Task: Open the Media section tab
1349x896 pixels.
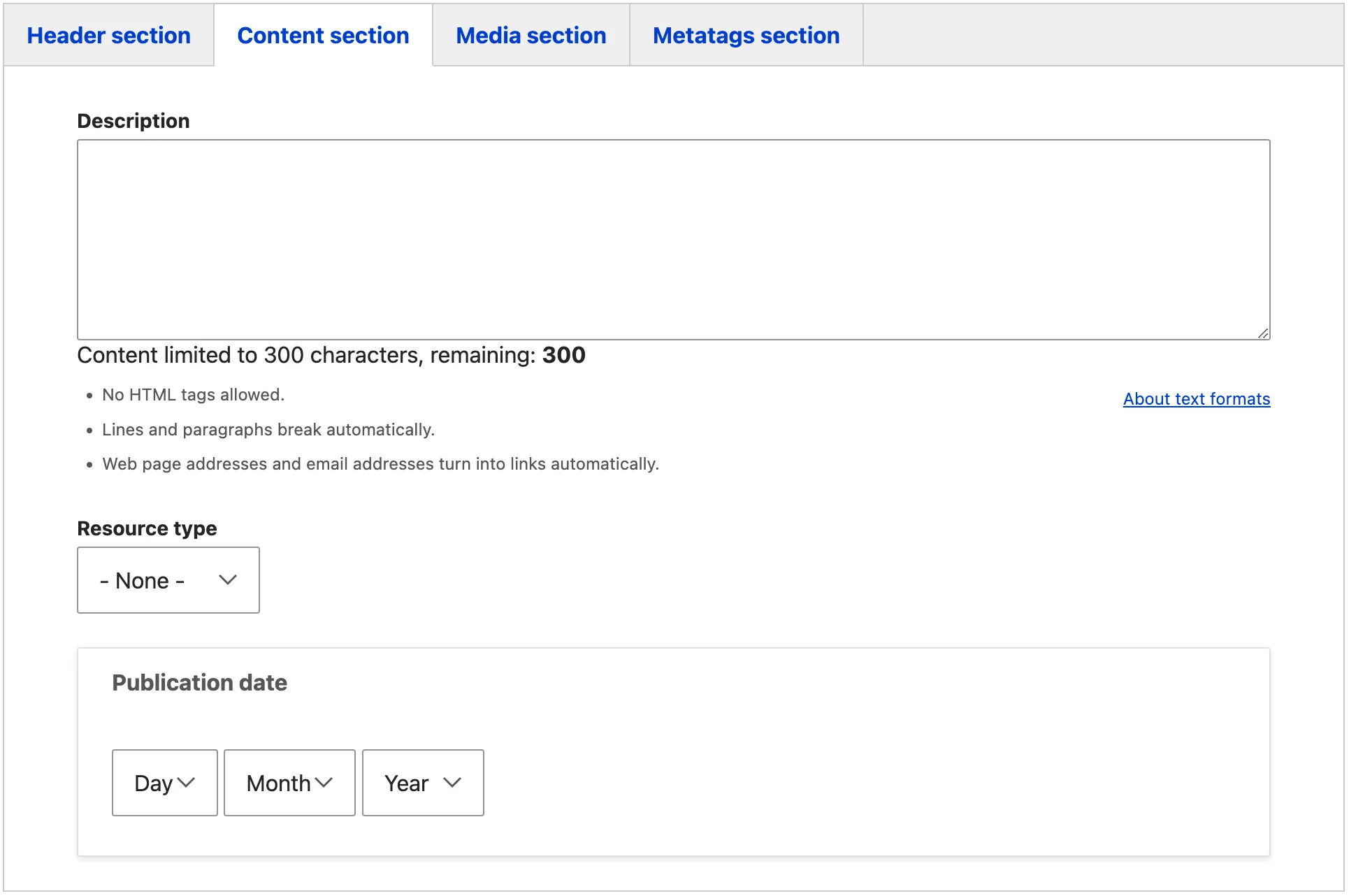Action: [531, 36]
